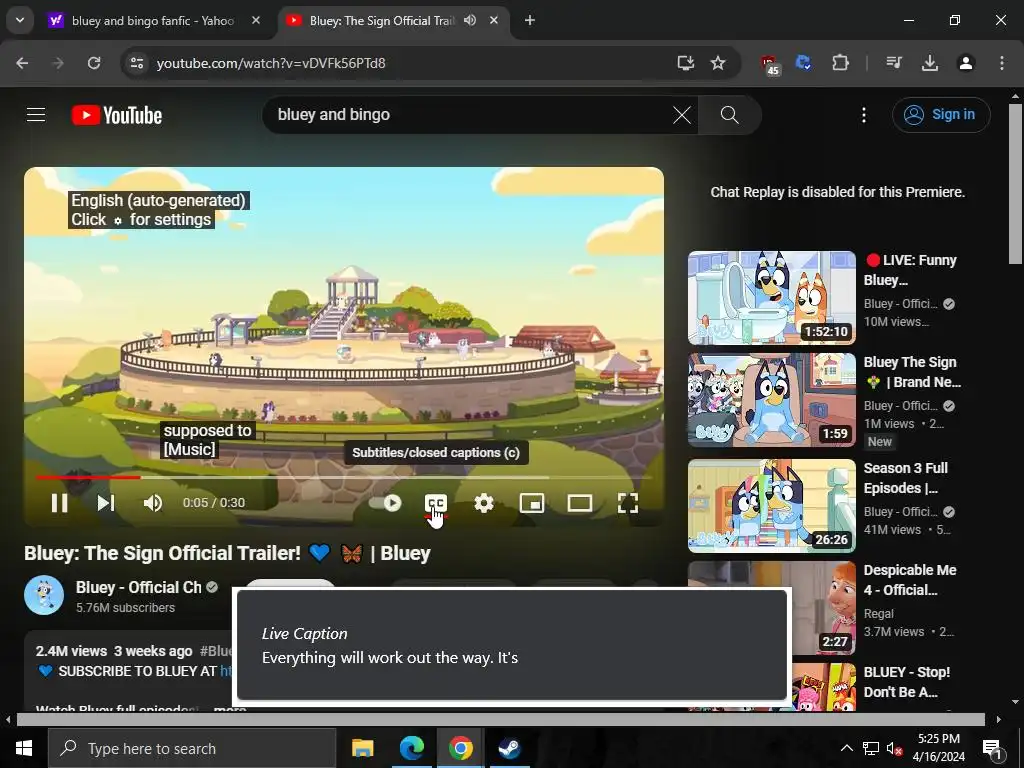Open the taskbar volume icon
This screenshot has width=1024, height=768.
[895, 748]
